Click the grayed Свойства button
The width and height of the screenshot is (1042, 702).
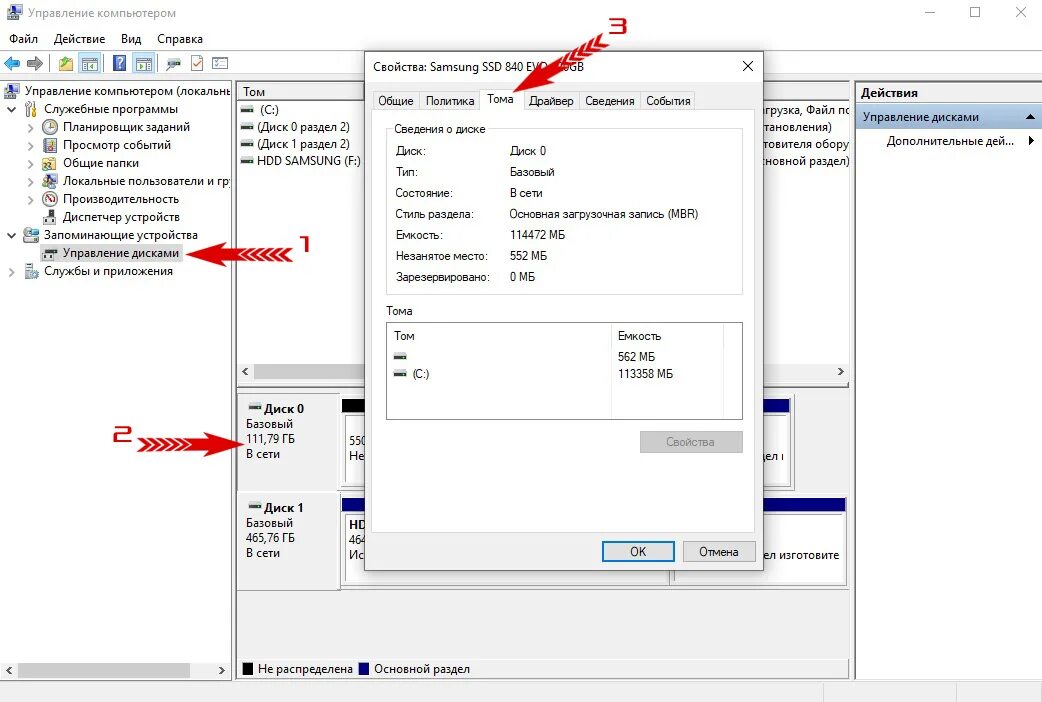pos(690,441)
